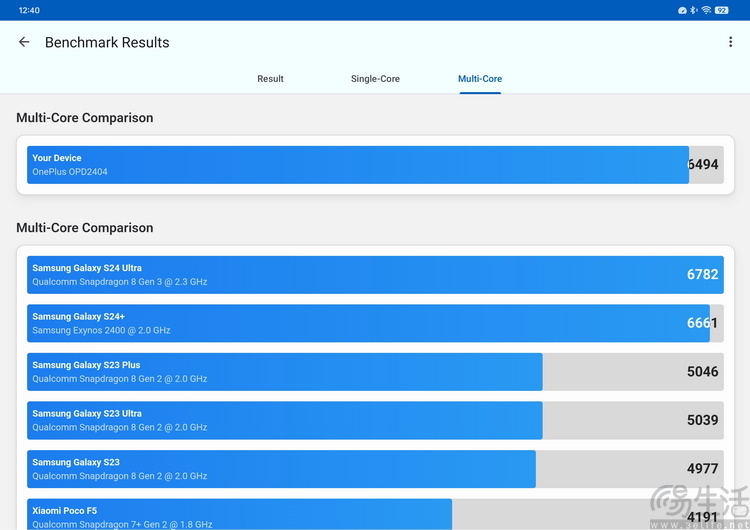Tap the second Multi-Core Comparison heading
The height and width of the screenshot is (530, 750).
point(85,228)
